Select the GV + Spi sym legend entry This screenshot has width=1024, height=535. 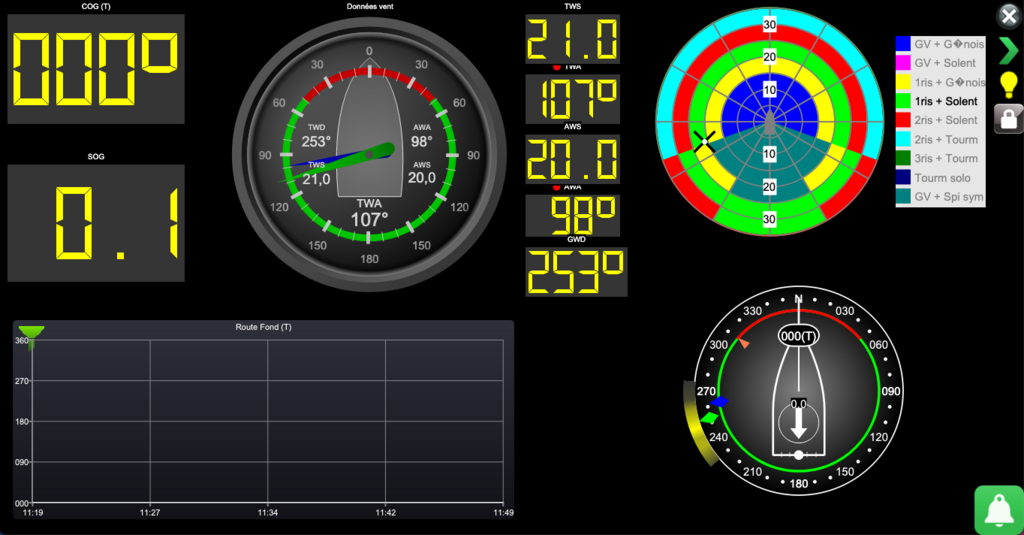pos(940,197)
